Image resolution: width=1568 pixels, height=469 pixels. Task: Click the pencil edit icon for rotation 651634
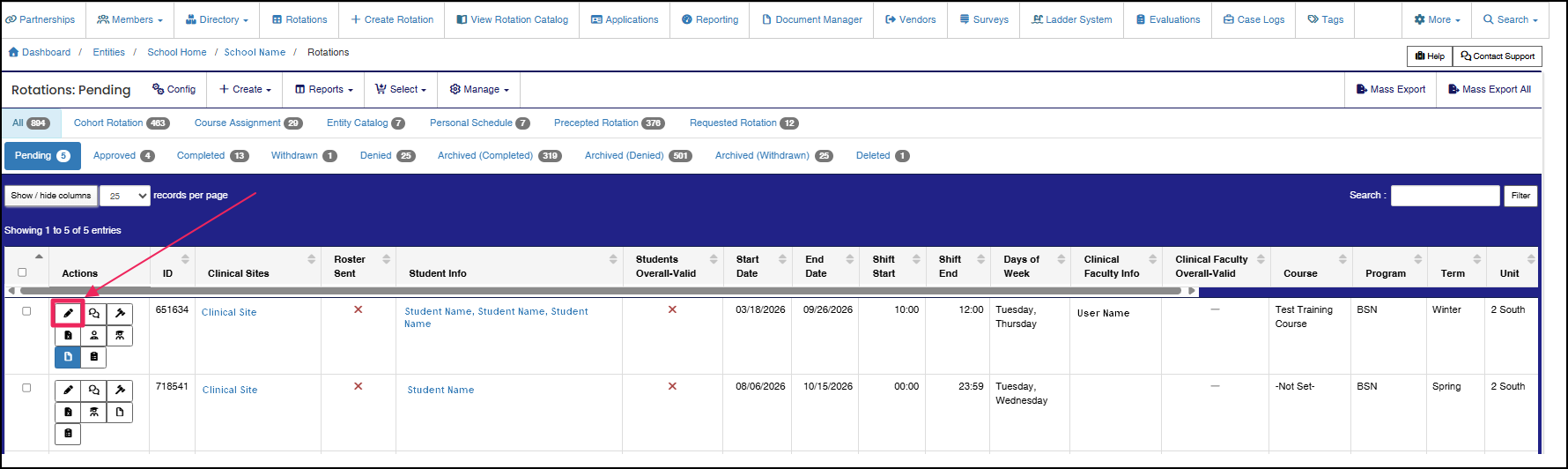[68, 313]
